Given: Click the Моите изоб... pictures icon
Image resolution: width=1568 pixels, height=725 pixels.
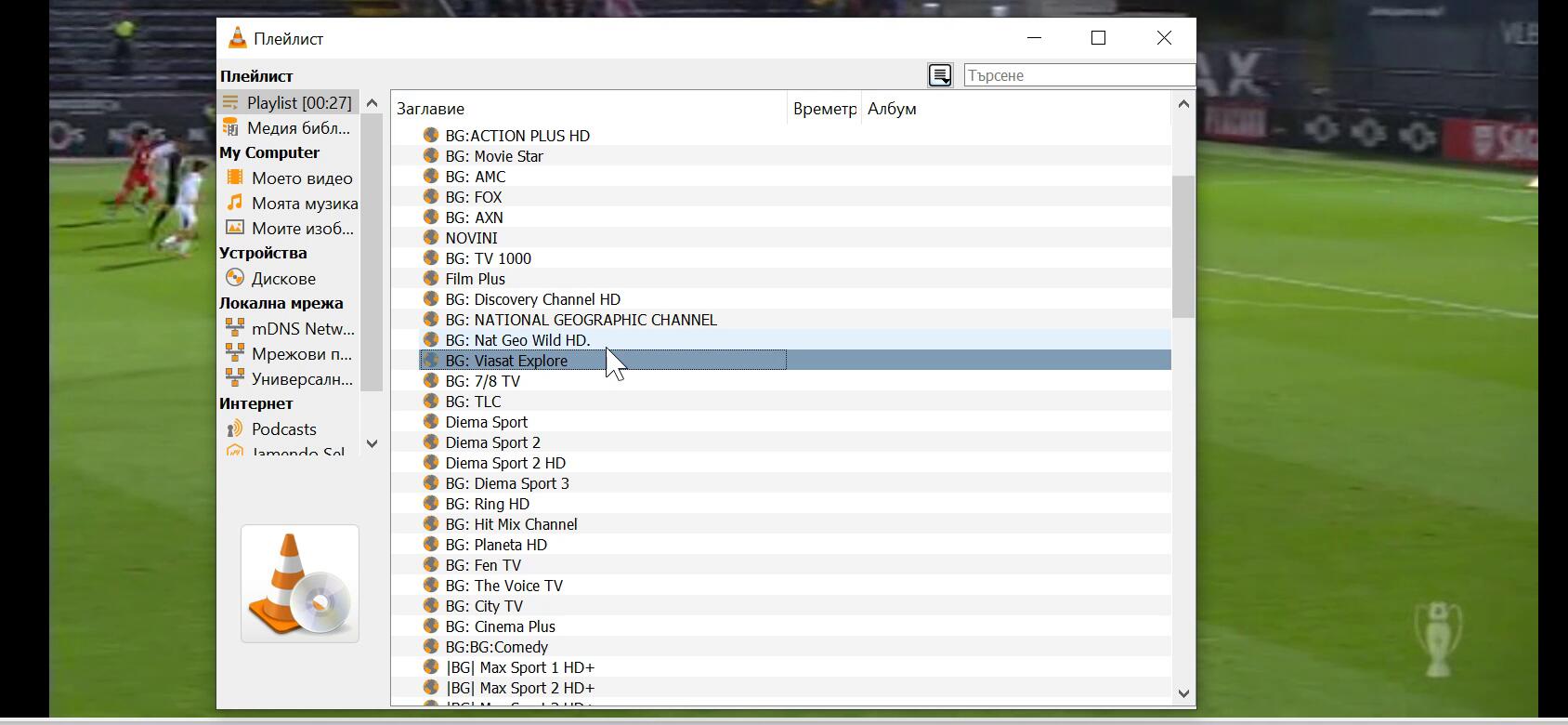Looking at the screenshot, I should [x=235, y=228].
